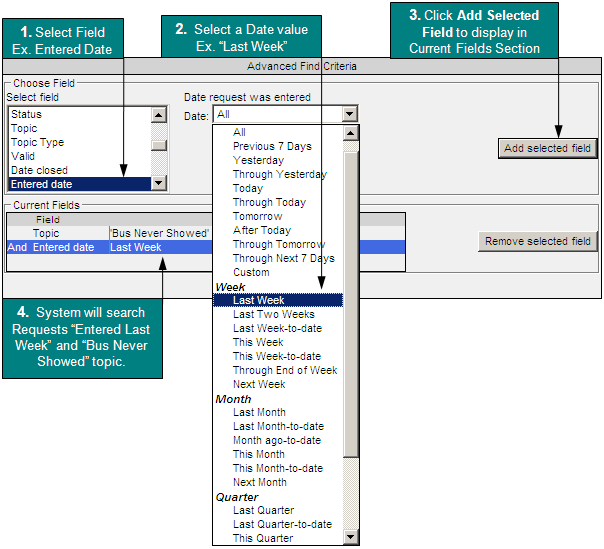The width and height of the screenshot is (604, 549).
Task: Pick 'This Month' from date list
Action: [x=259, y=454]
